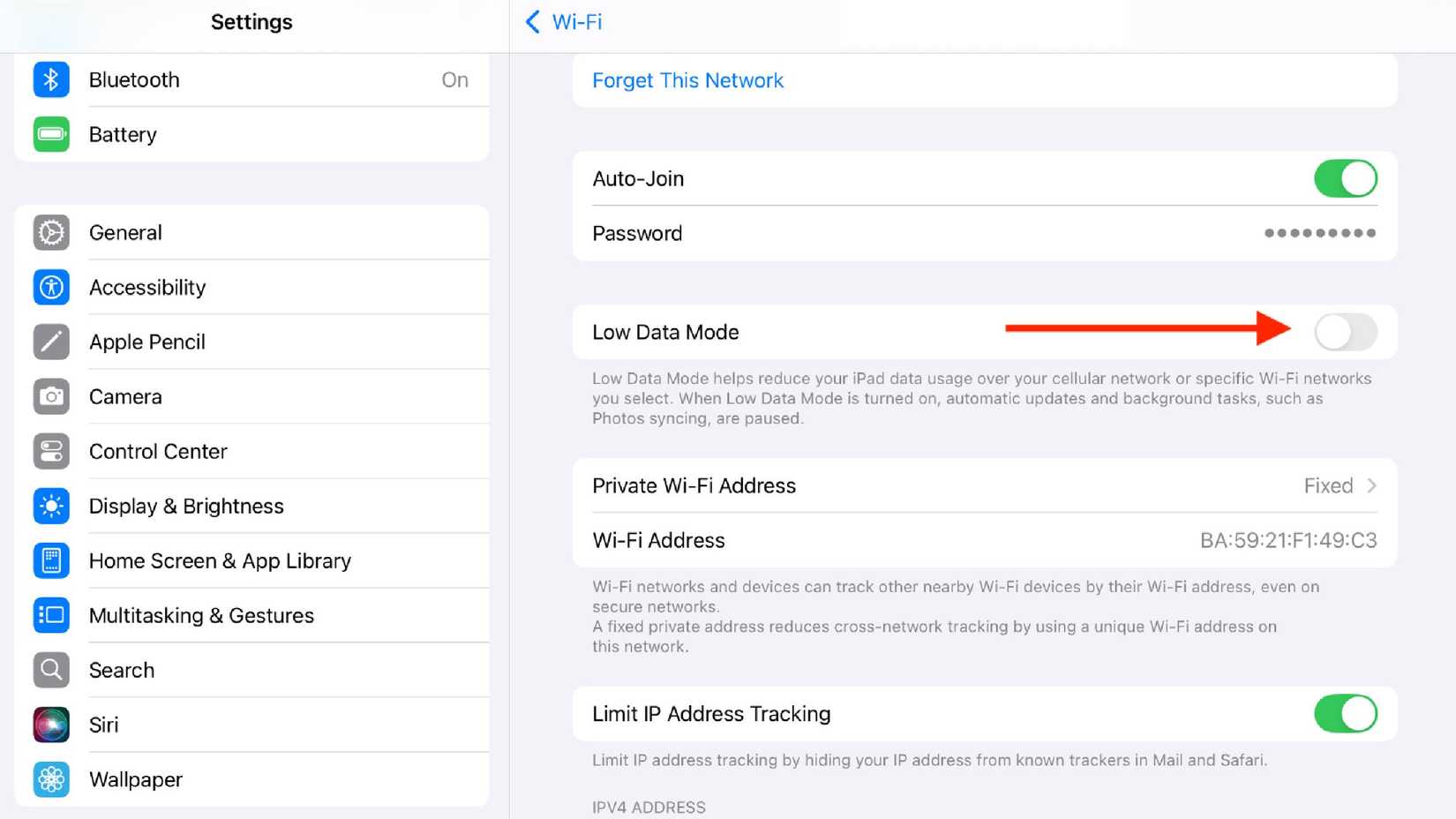Tap the Private Wi-Fi Address label
1456x819 pixels.
(x=694, y=485)
